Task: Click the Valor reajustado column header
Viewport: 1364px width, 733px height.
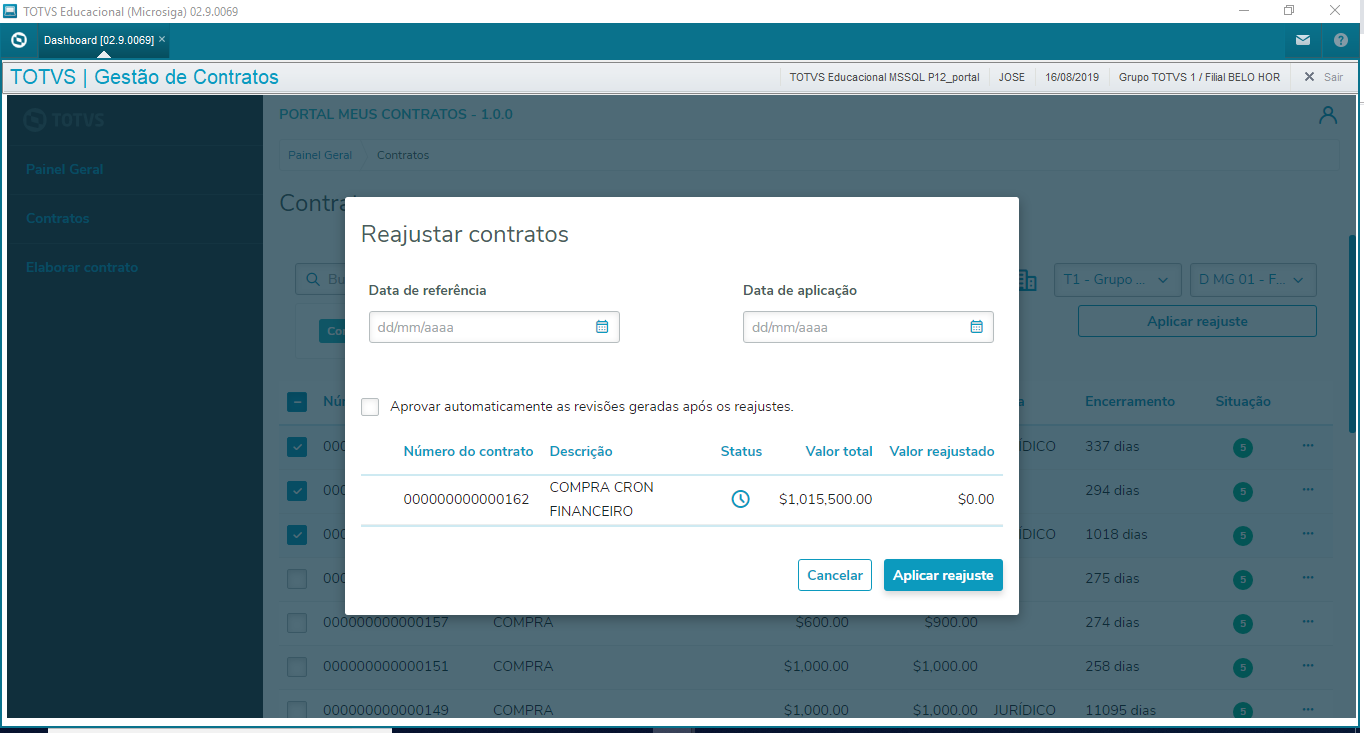Action: pos(942,451)
